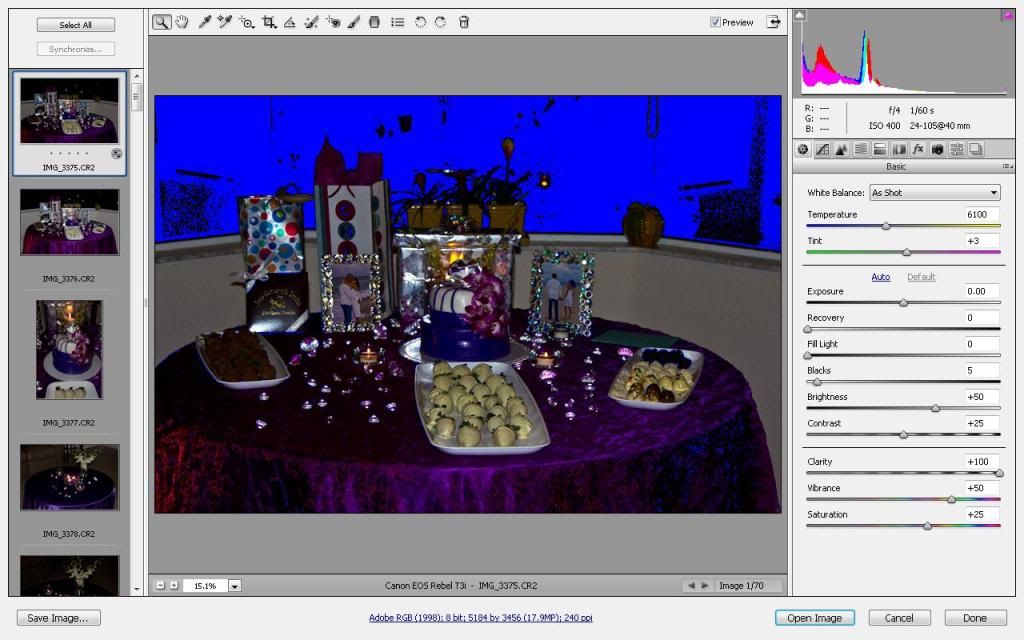Choose the Red Eye Removal tool
This screenshot has width=1024, height=640.
pyautogui.click(x=333, y=21)
